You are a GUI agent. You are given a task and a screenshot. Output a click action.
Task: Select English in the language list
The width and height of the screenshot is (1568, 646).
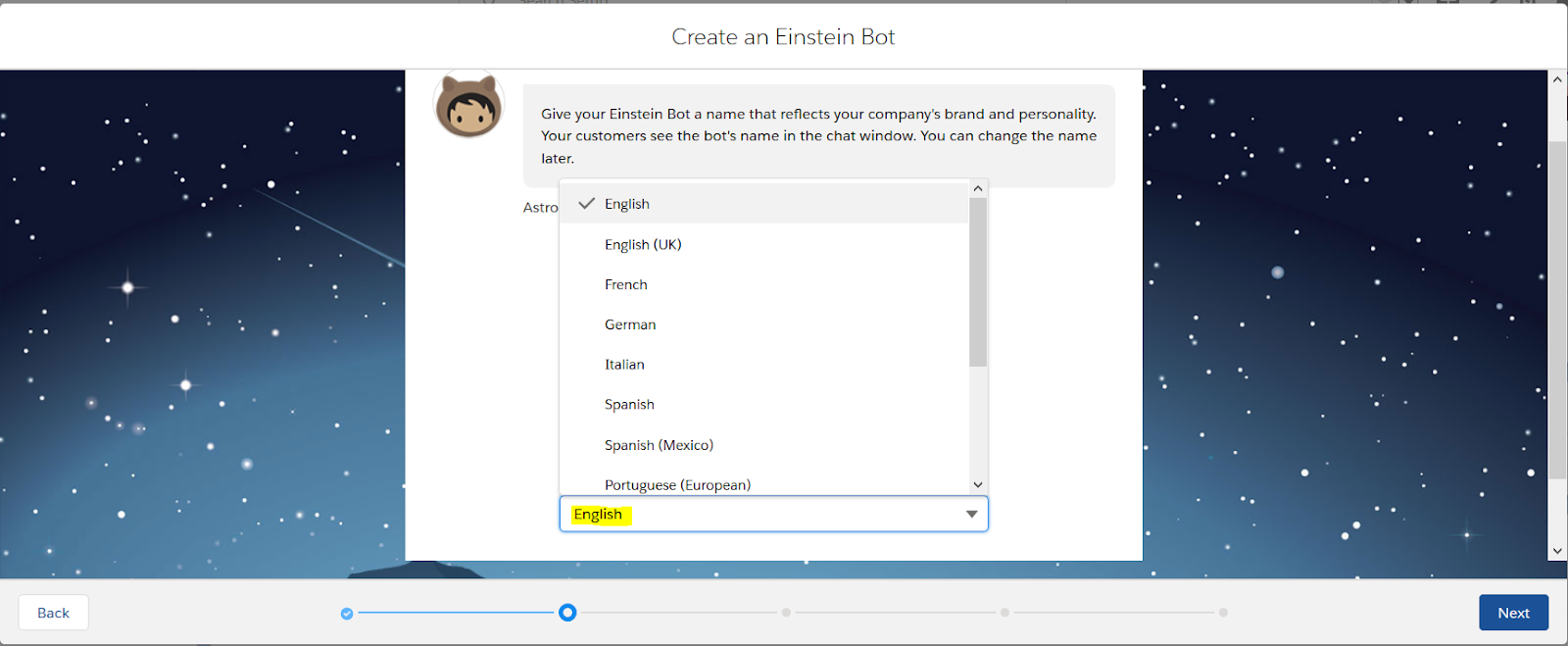(763, 204)
